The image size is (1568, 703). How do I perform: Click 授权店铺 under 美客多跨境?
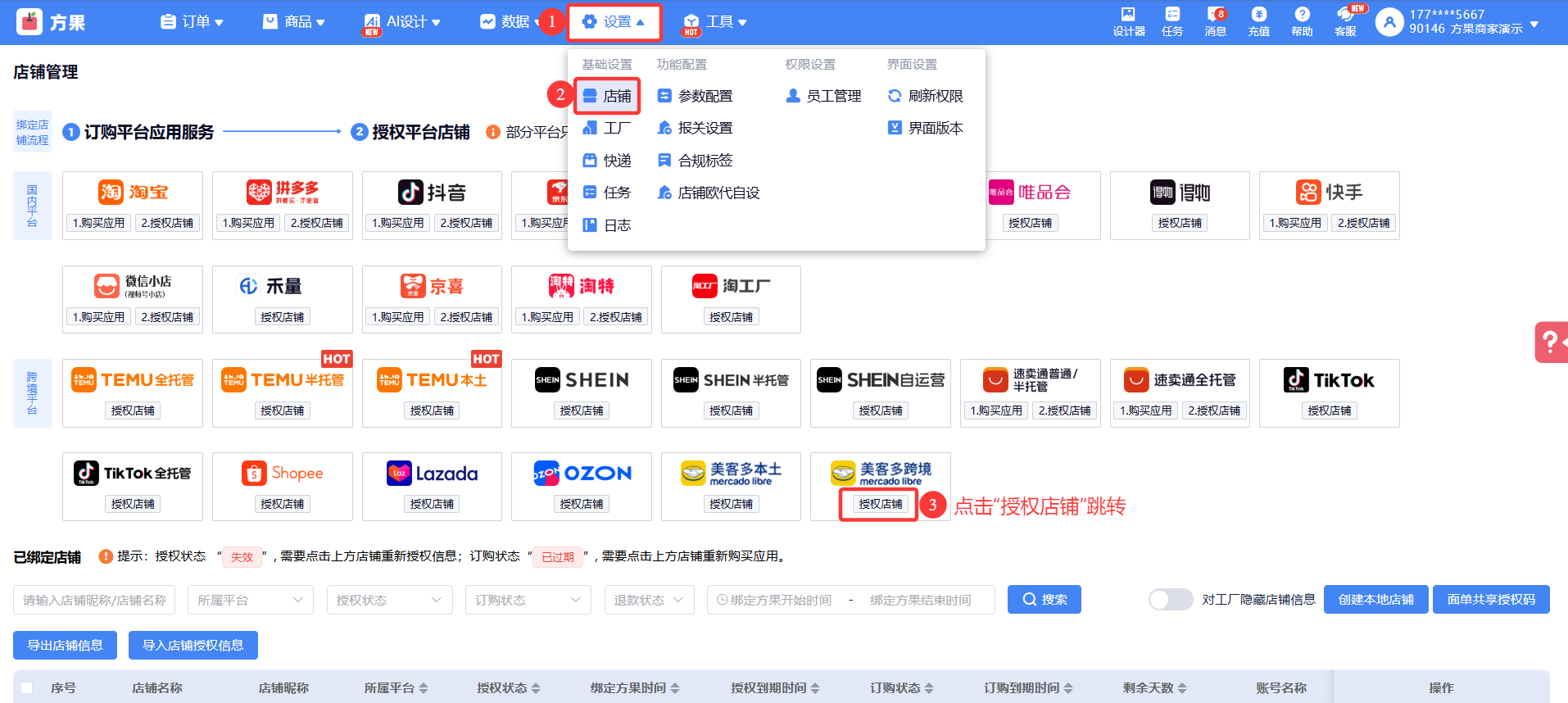pos(880,504)
